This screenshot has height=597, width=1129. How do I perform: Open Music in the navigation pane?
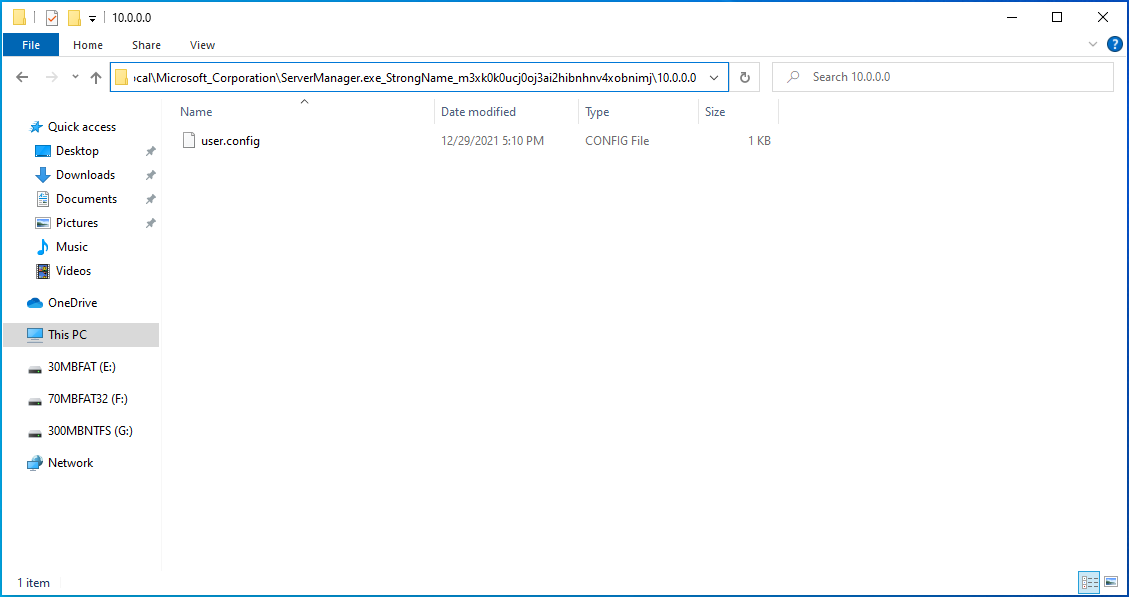(71, 246)
